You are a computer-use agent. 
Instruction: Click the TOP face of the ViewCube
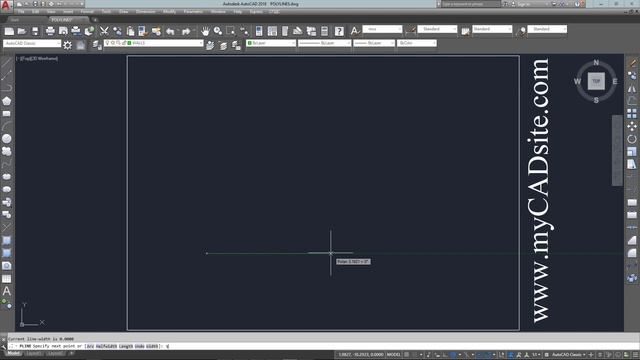click(596, 81)
